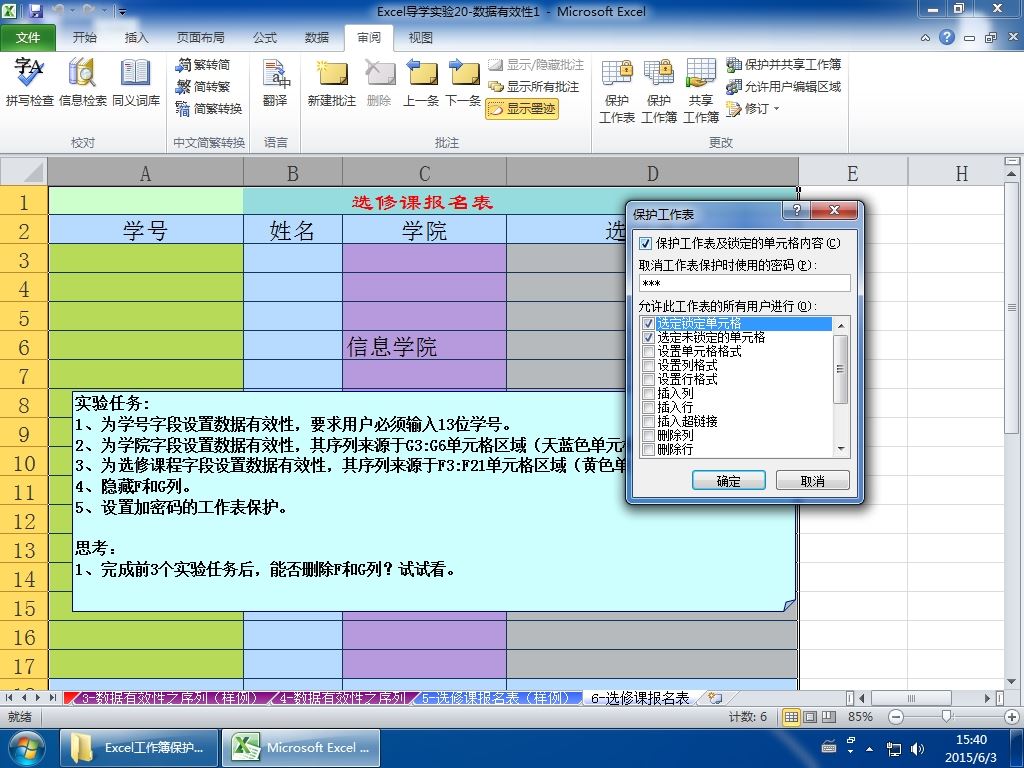1024x768 pixels.
Task: Switch to Page Layout view in status bar
Action: point(810,717)
